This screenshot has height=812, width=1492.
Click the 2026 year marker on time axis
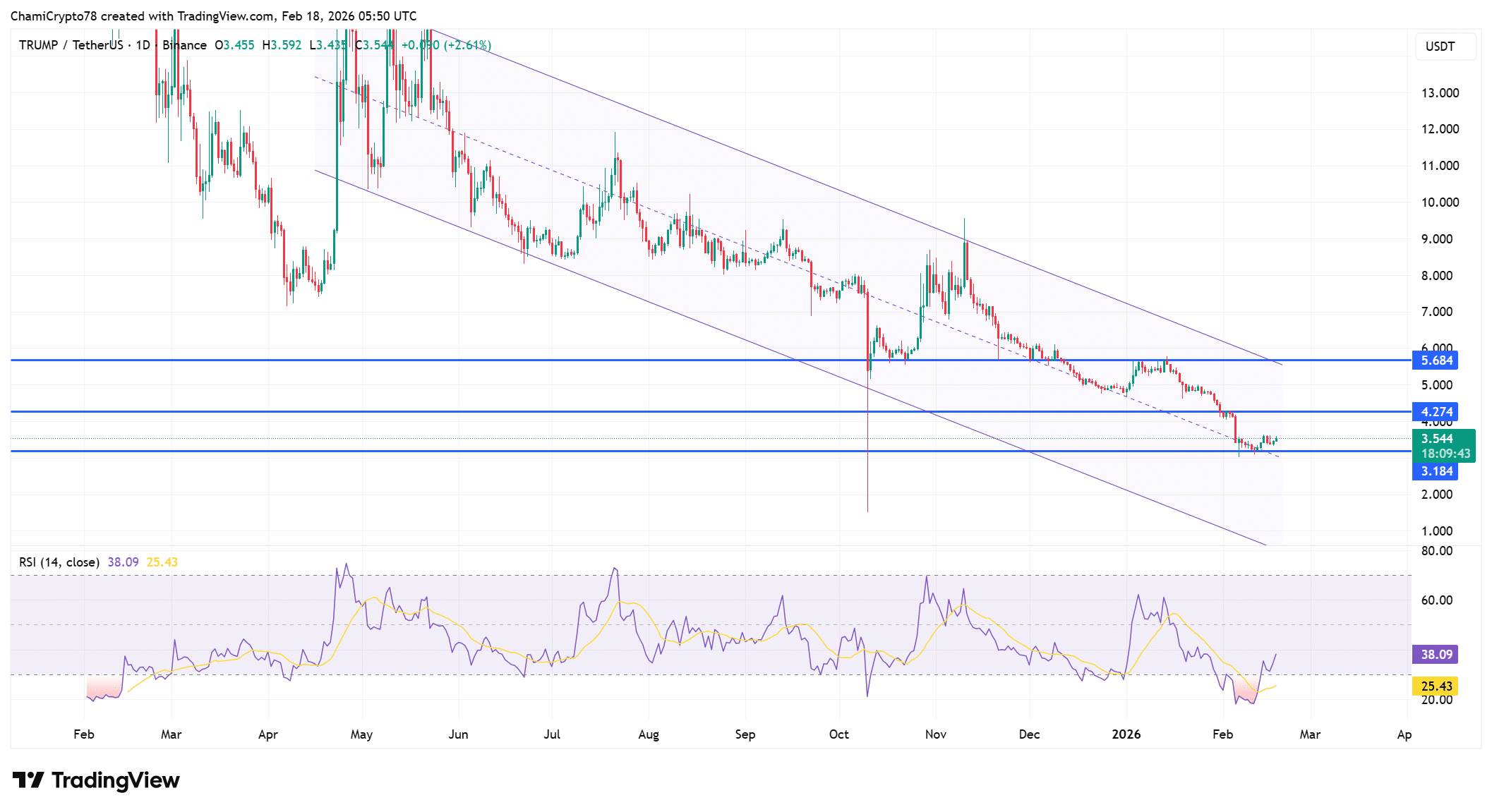tap(1126, 734)
